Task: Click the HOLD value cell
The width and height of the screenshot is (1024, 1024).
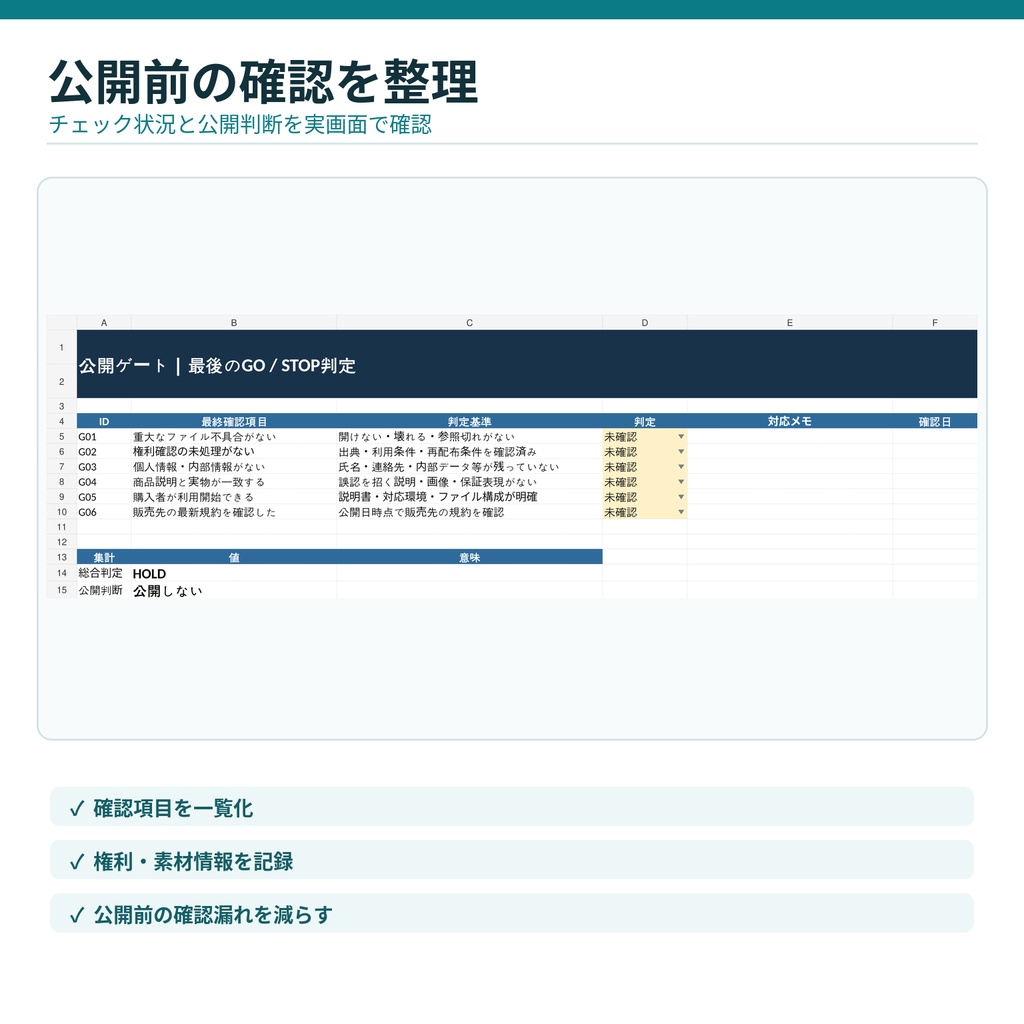Action: pyautogui.click(x=234, y=573)
